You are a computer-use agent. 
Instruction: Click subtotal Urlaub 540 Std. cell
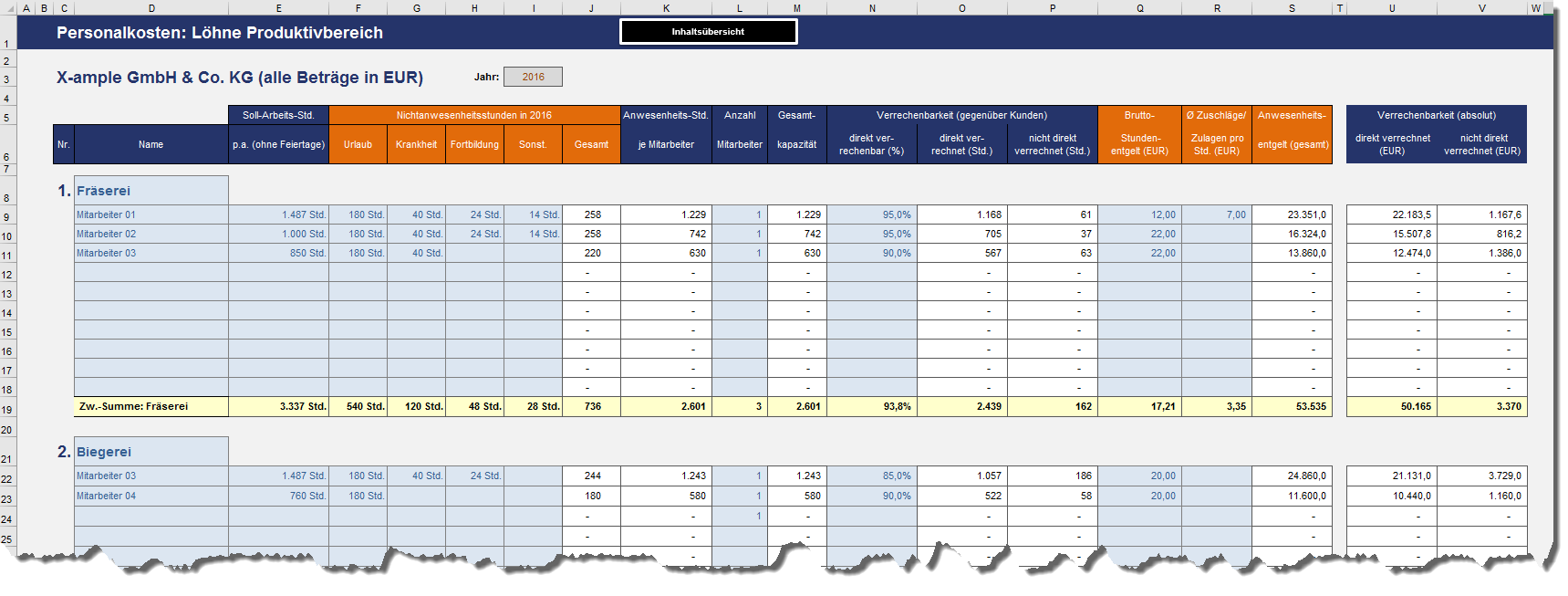pyautogui.click(x=358, y=406)
